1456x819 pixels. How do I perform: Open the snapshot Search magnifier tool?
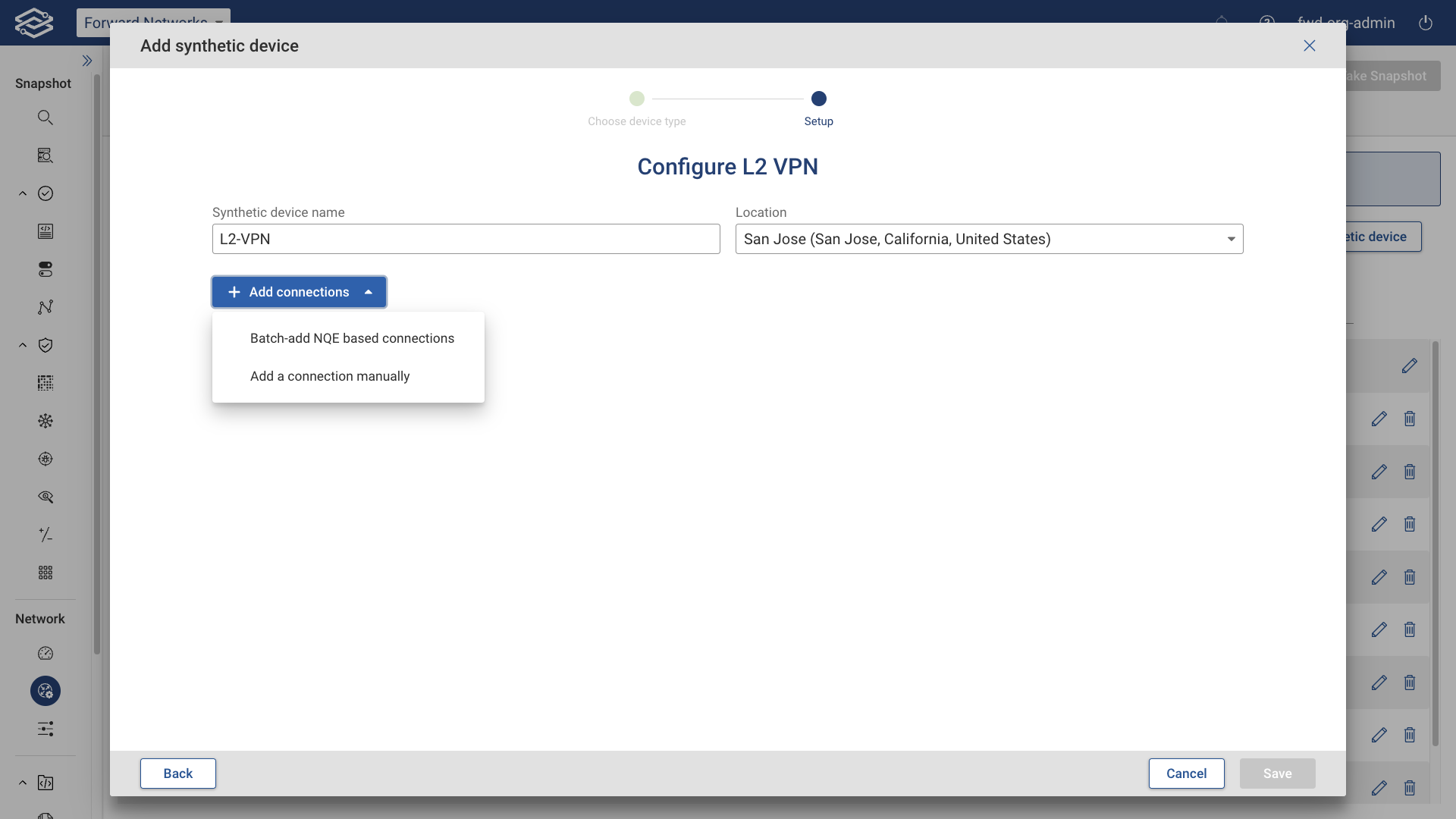click(x=45, y=118)
